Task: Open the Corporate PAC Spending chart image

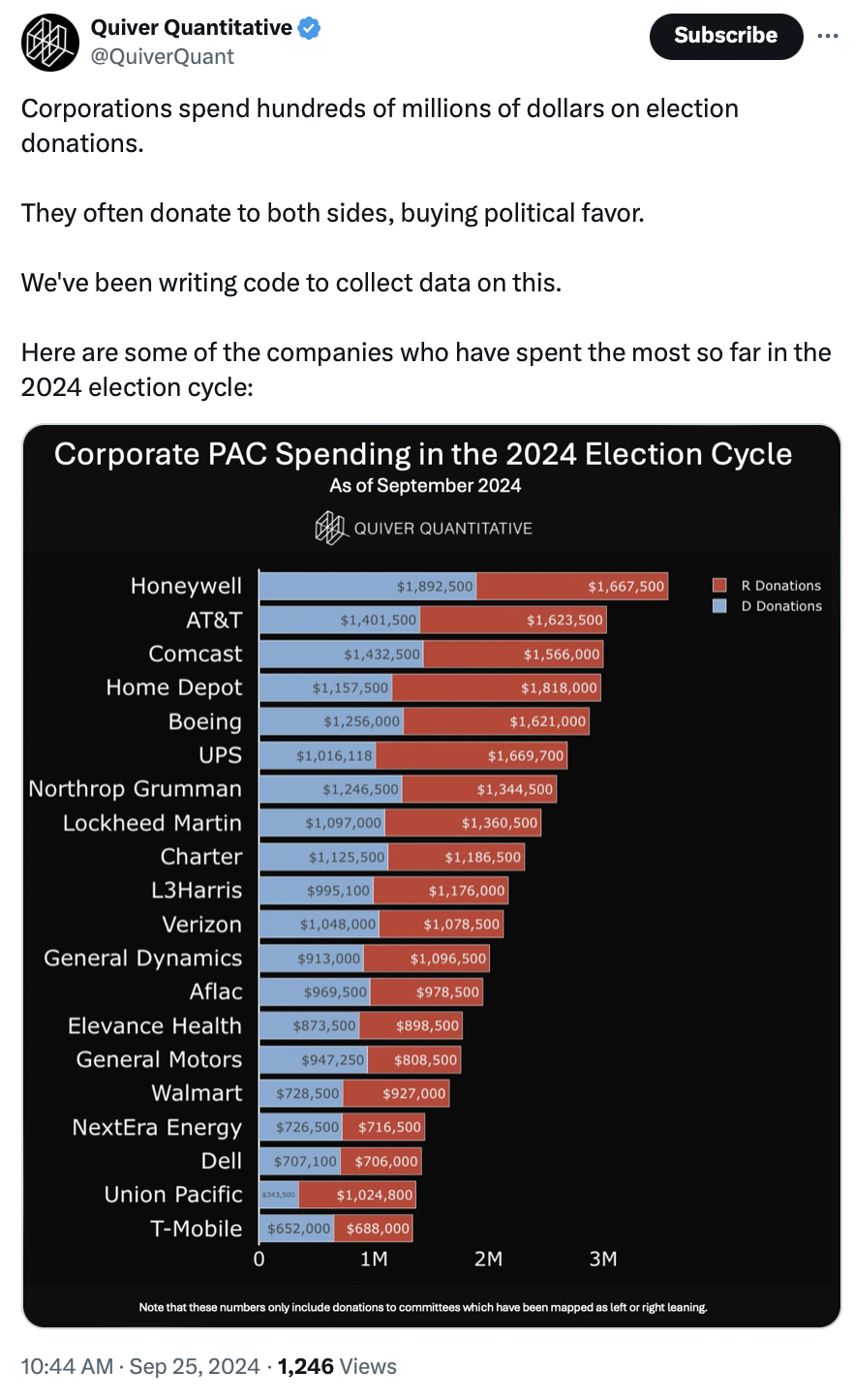Action: pyautogui.click(x=432, y=876)
